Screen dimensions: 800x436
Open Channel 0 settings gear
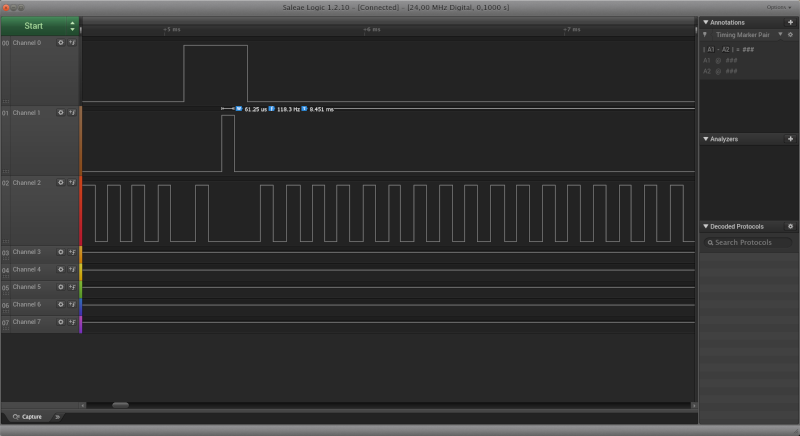pos(60,43)
